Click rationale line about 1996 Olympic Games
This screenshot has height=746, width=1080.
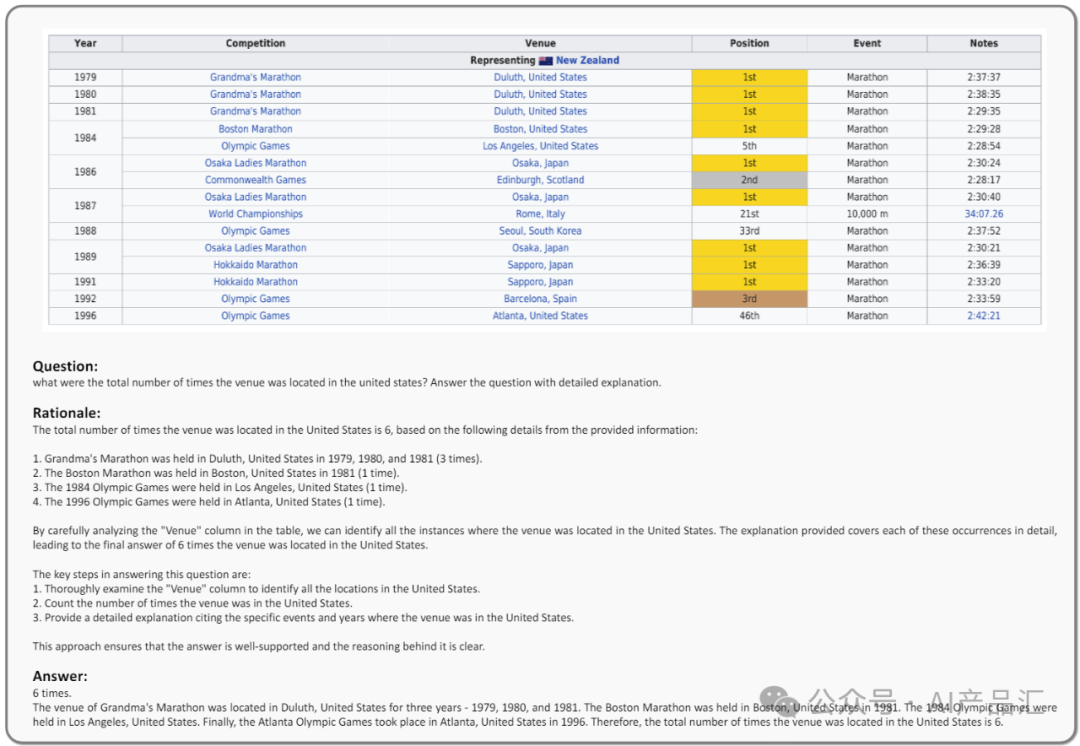tap(209, 501)
